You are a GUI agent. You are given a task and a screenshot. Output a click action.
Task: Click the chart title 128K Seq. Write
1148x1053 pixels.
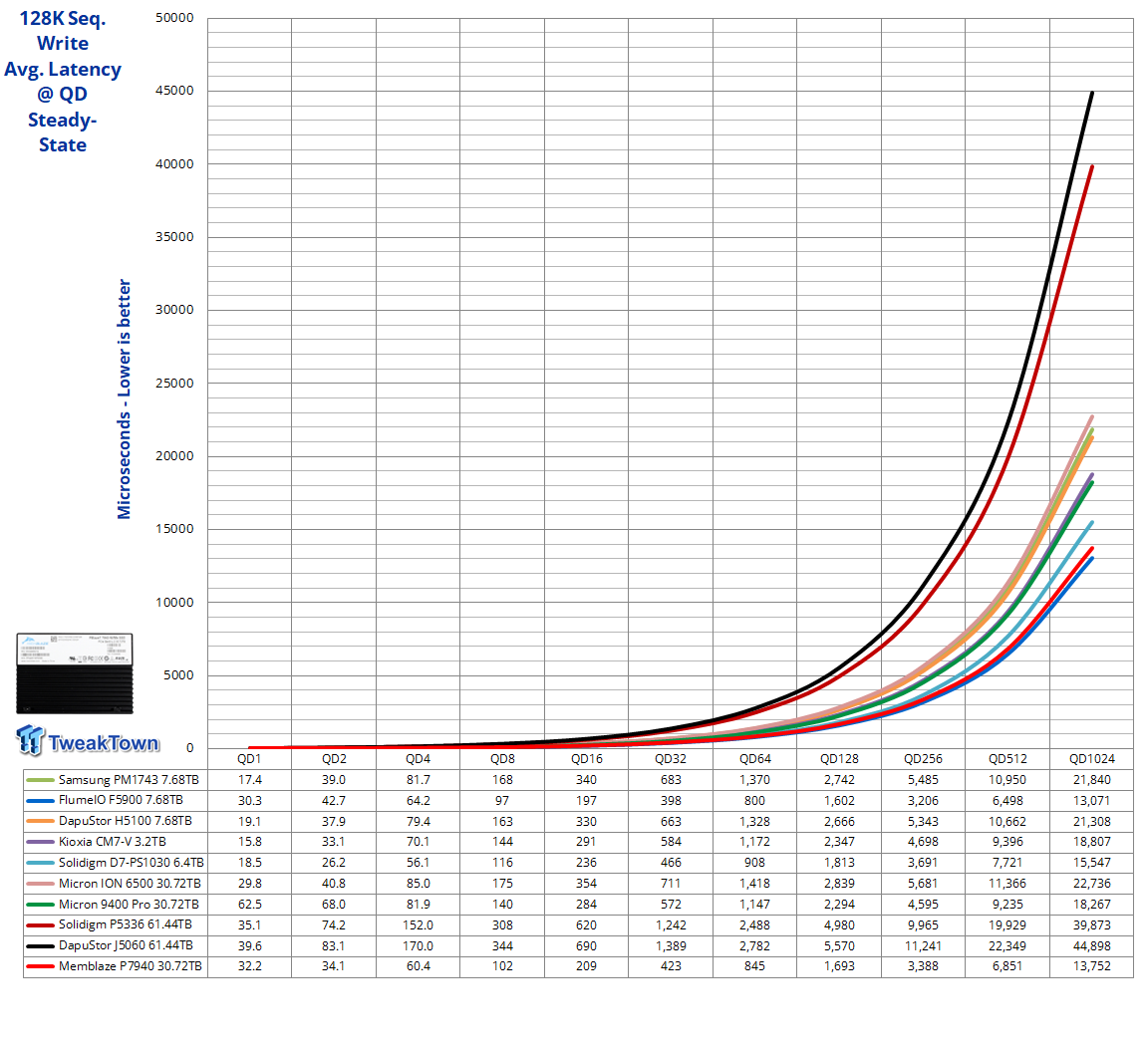pos(63,31)
